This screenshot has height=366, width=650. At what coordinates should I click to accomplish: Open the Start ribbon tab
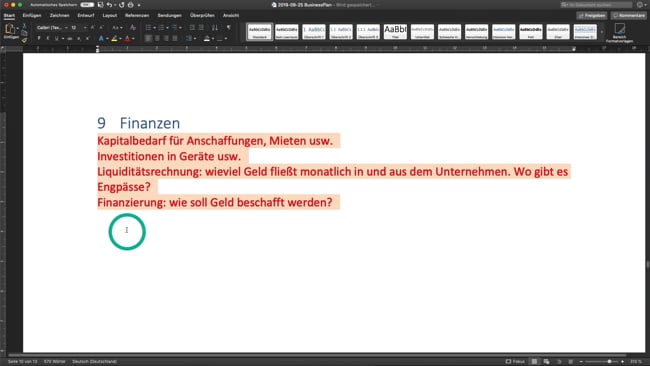tap(9, 15)
